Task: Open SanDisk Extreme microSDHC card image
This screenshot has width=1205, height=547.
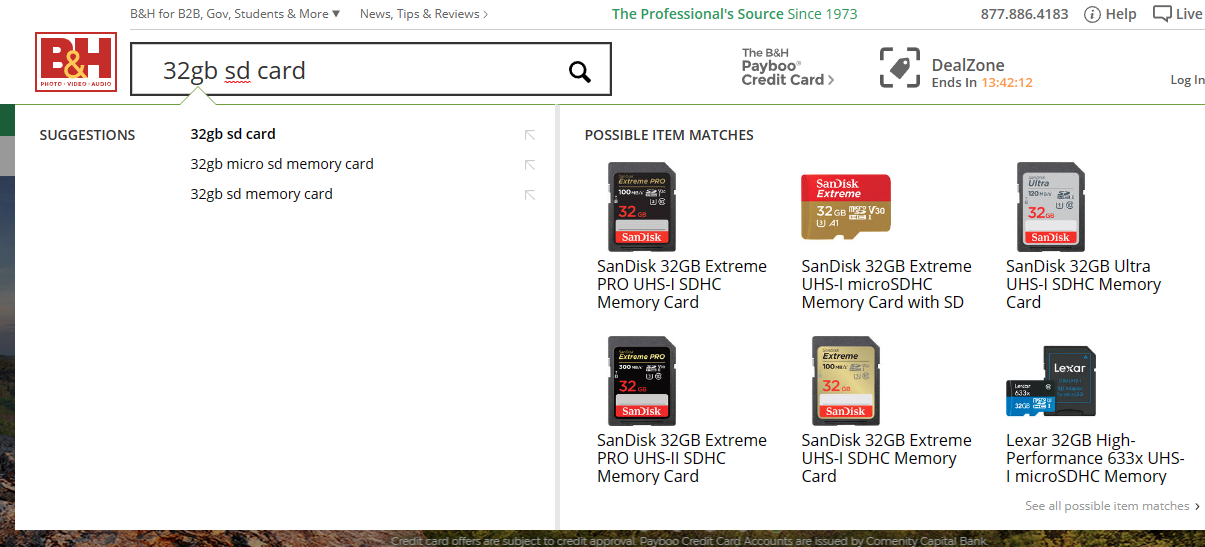Action: (846, 207)
